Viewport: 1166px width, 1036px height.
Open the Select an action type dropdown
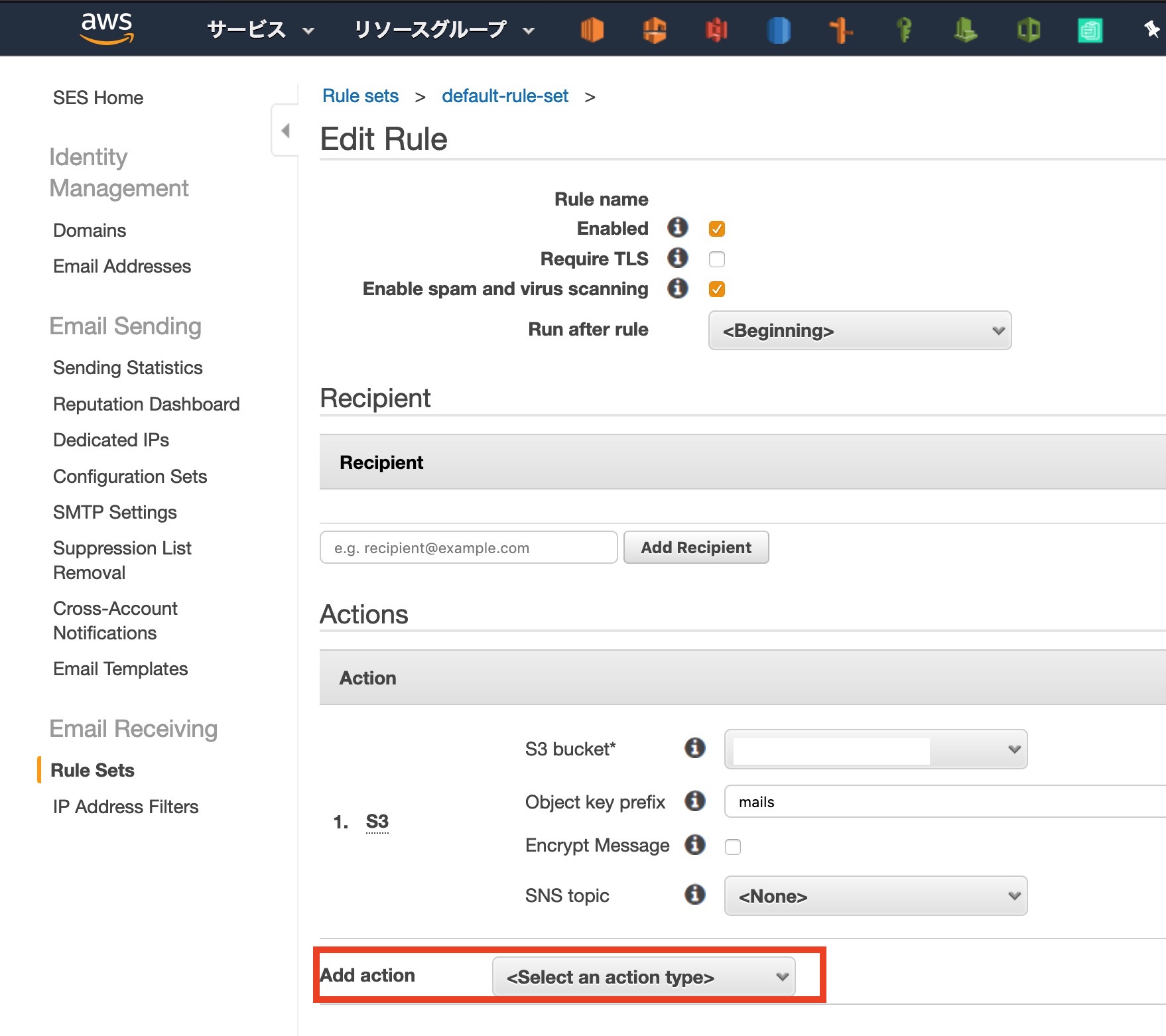tap(643, 976)
